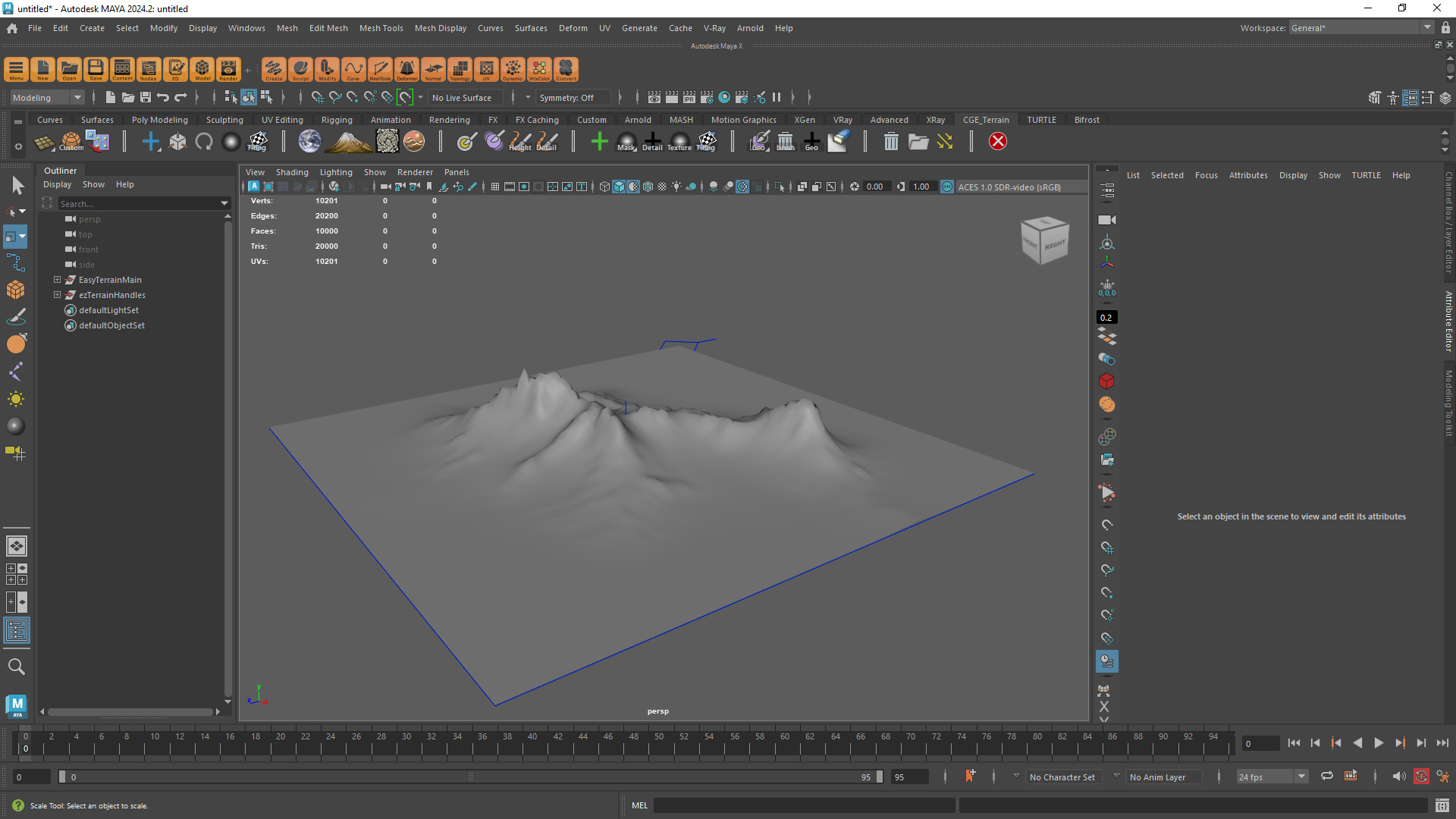Click the red X cancel shelf icon
The width and height of the screenshot is (1456, 819).
point(998,142)
